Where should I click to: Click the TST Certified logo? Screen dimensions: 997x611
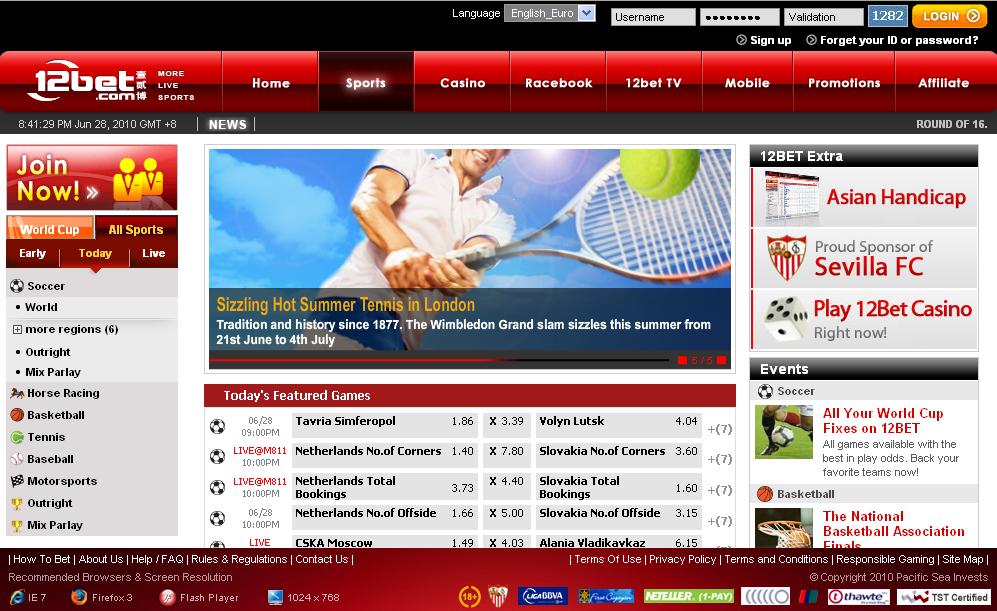943,597
